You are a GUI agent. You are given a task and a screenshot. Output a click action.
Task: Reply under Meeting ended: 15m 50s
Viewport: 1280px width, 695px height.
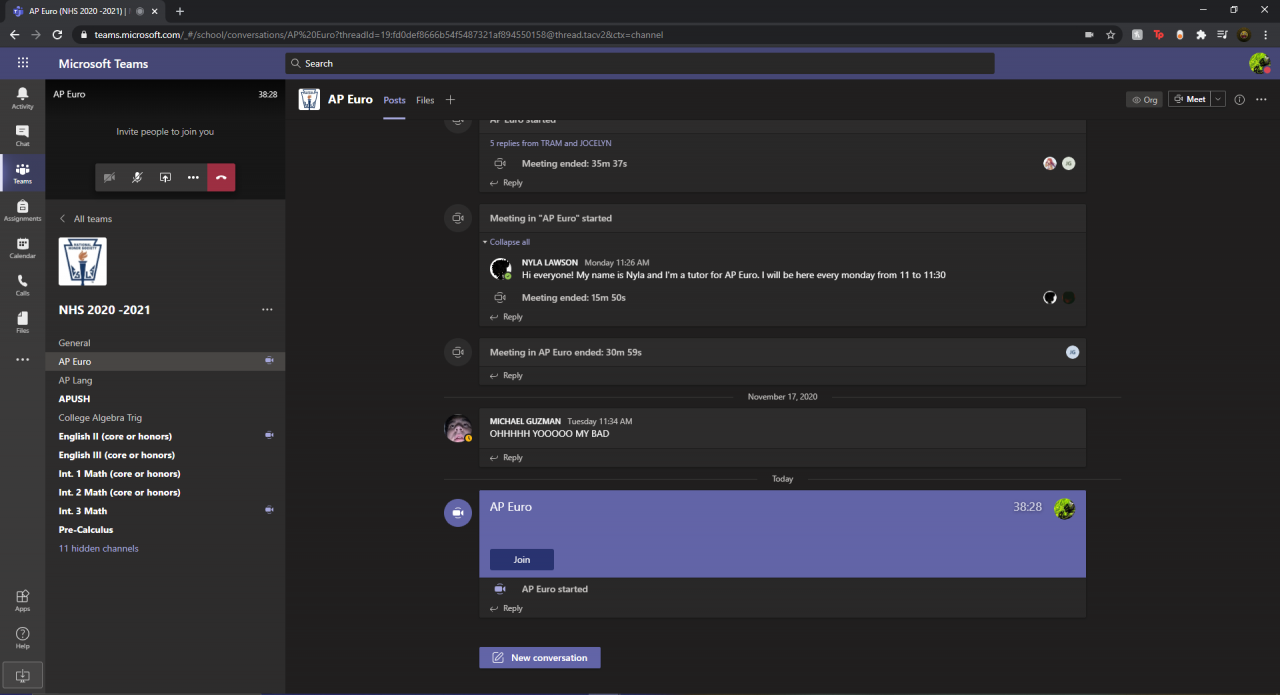tap(506, 317)
